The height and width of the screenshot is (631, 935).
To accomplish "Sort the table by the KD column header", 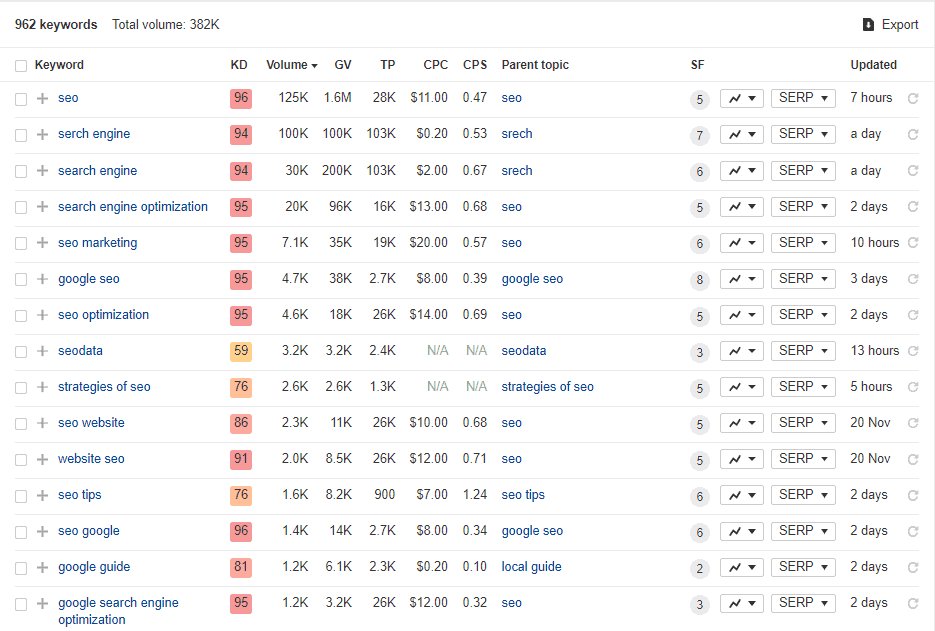I will pos(238,64).
